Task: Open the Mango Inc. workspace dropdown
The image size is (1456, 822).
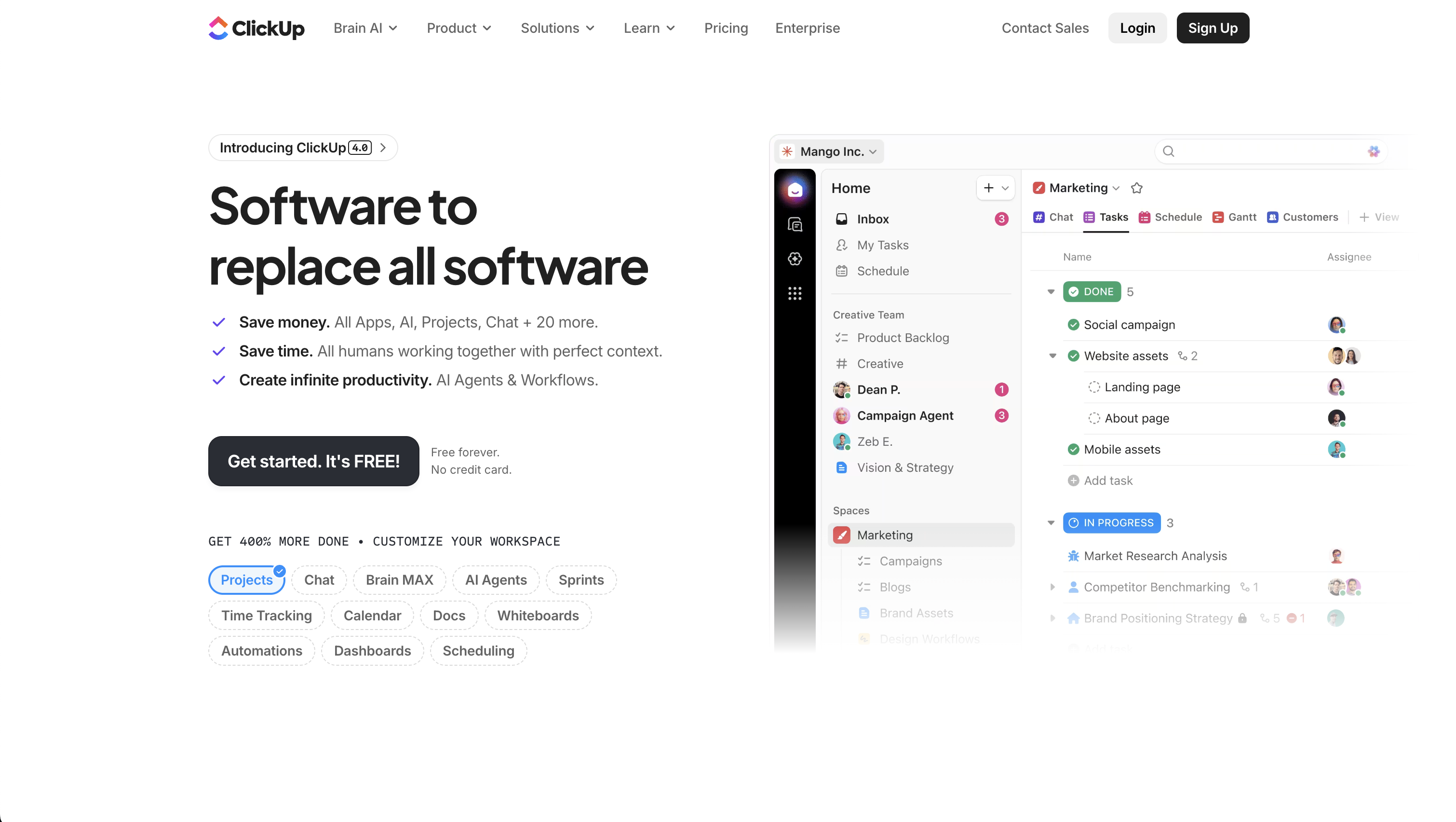Action: [x=829, y=151]
